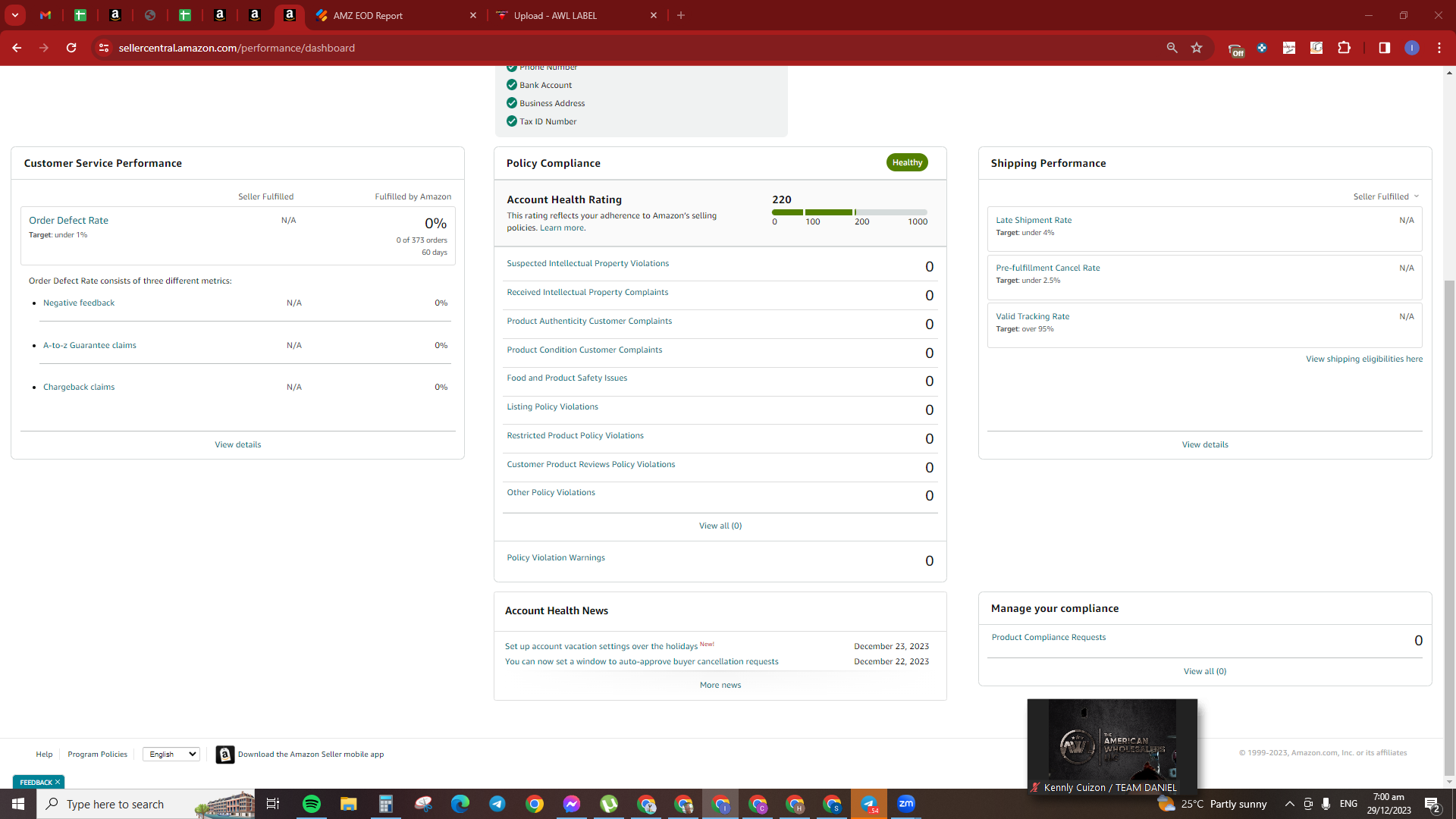View details under Shipping Performance
This screenshot has width=1456, height=819.
click(1205, 444)
